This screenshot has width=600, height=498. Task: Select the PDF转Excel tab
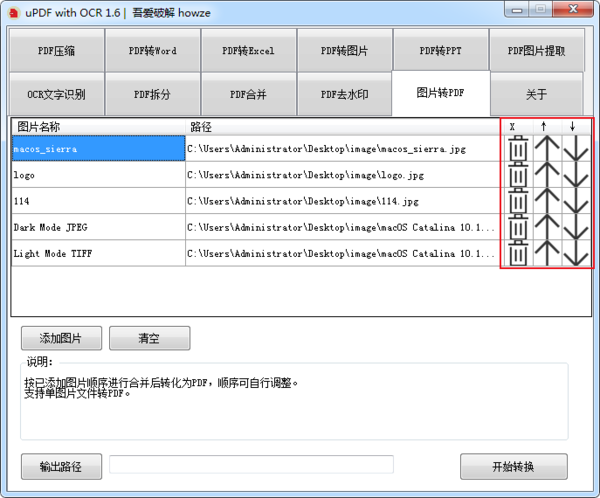pos(249,51)
